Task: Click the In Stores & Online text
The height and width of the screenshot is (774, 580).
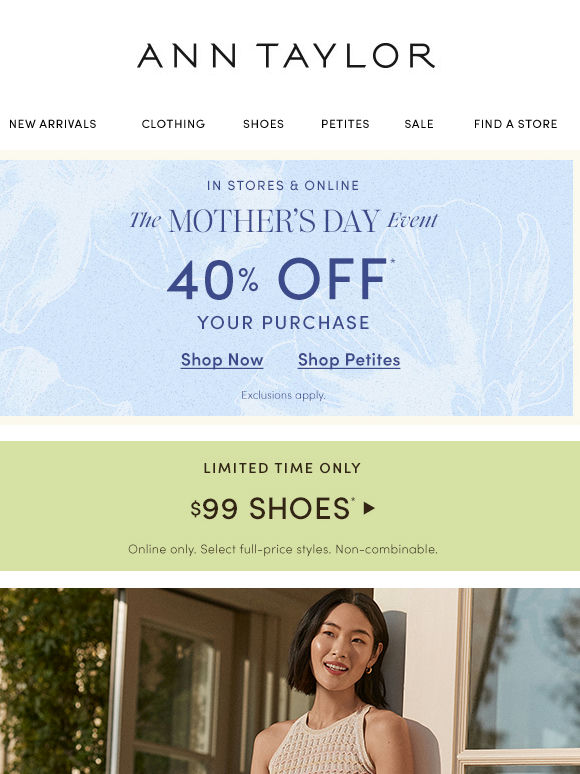Action: point(283,186)
